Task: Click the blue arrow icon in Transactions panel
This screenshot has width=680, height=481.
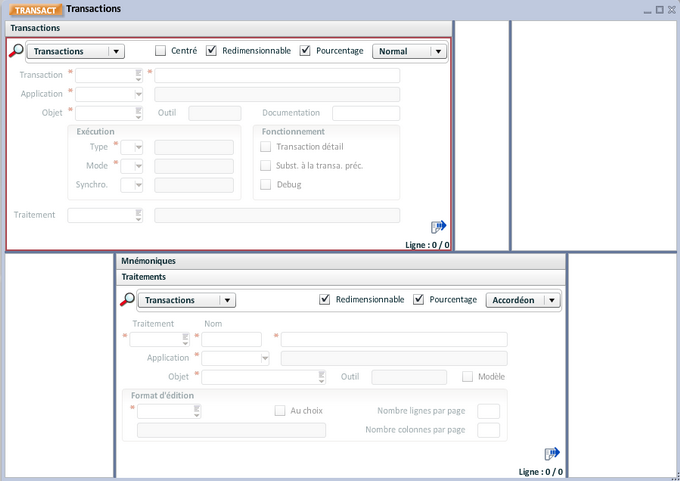Action: [439, 227]
